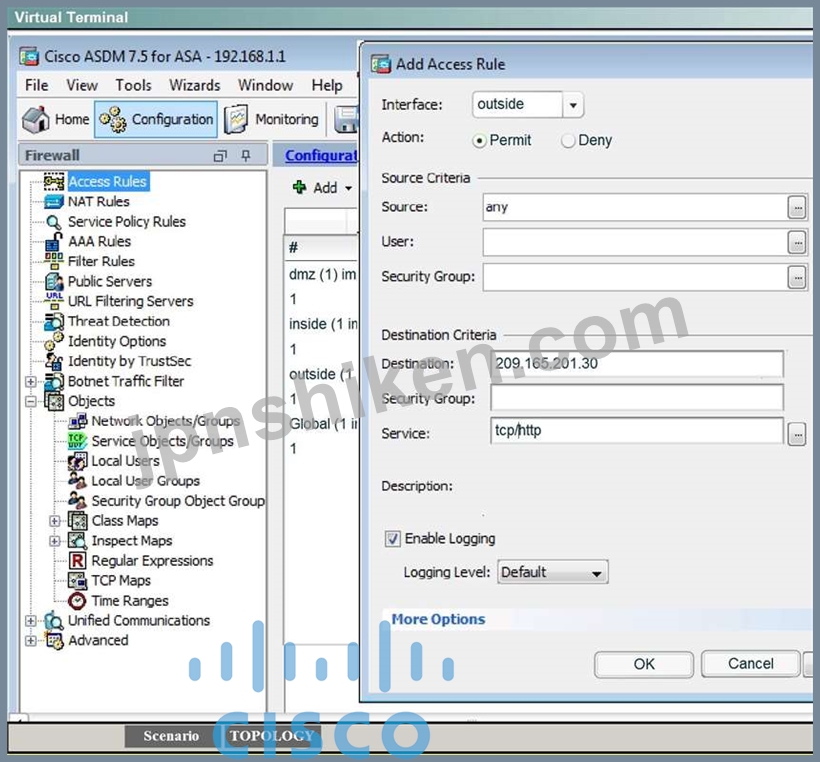
Task: Open the Add button dropdown arrow
Action: pyautogui.click(x=349, y=188)
